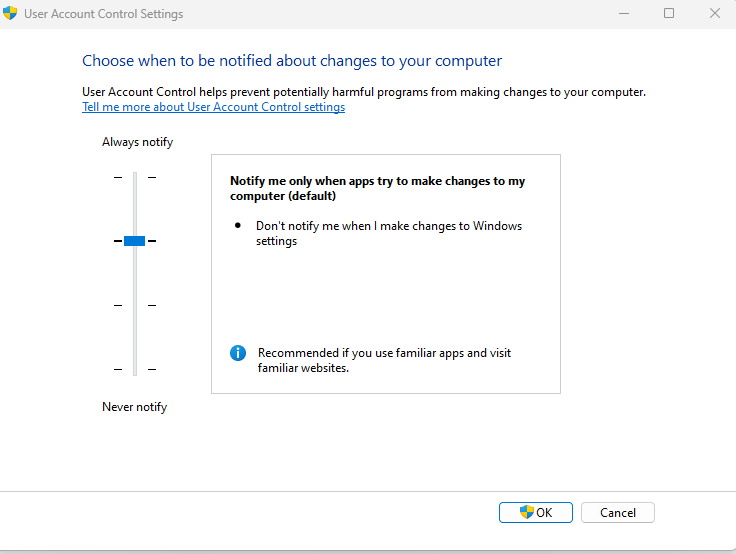Minimize the User Account Control Settings window
This screenshot has height=554, width=736.
click(x=624, y=14)
